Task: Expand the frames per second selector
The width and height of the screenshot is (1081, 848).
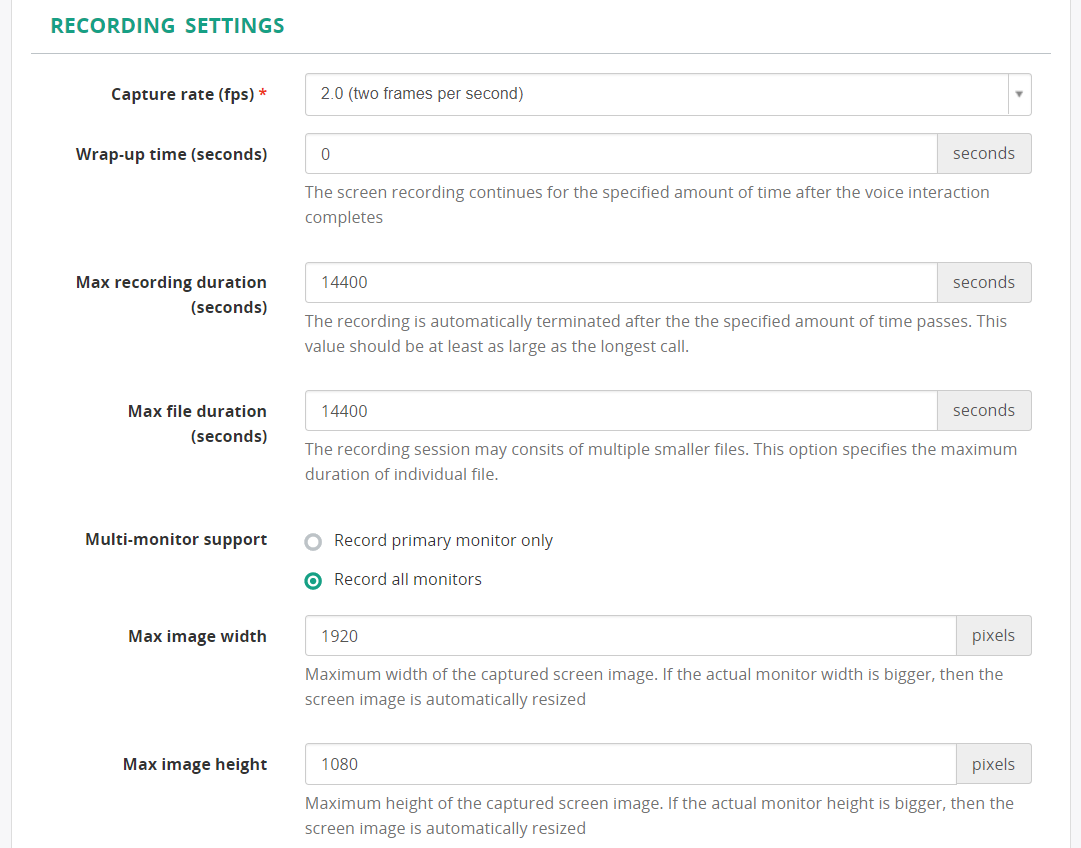Action: pos(1018,94)
